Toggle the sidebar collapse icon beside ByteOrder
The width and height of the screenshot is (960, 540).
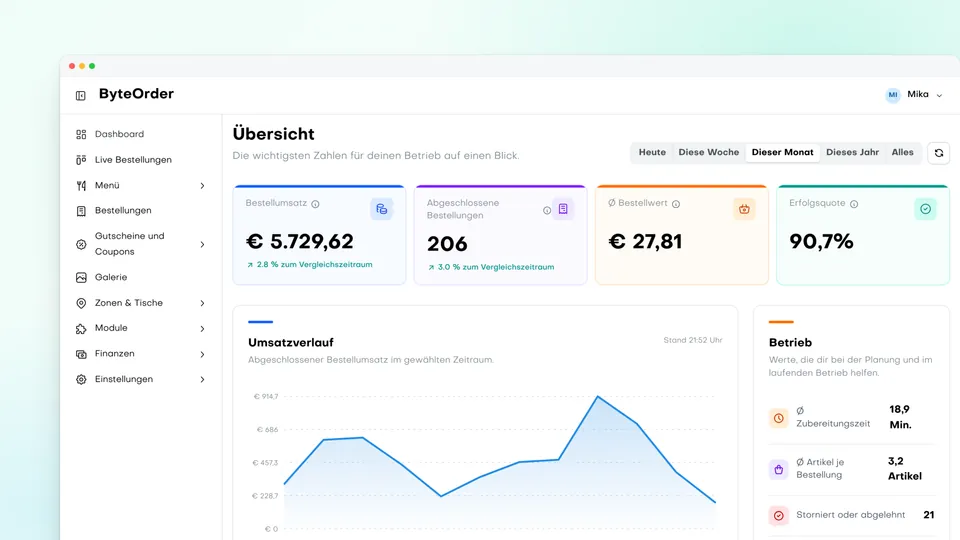click(x=81, y=96)
